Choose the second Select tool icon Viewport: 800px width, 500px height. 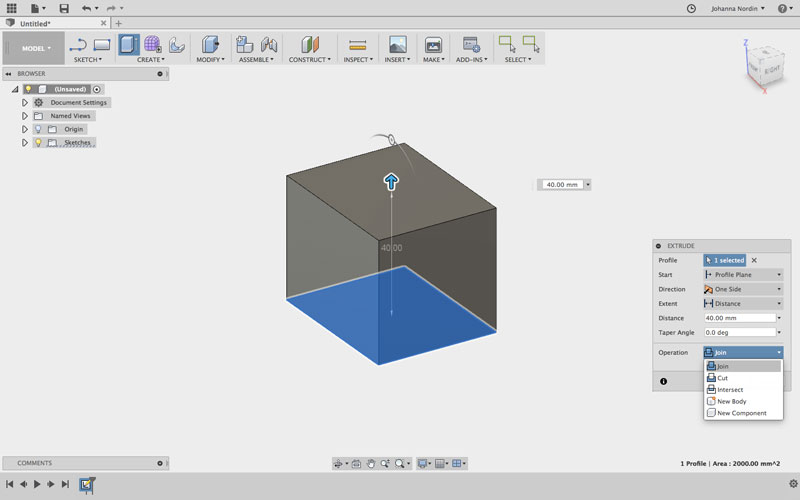[x=531, y=44]
